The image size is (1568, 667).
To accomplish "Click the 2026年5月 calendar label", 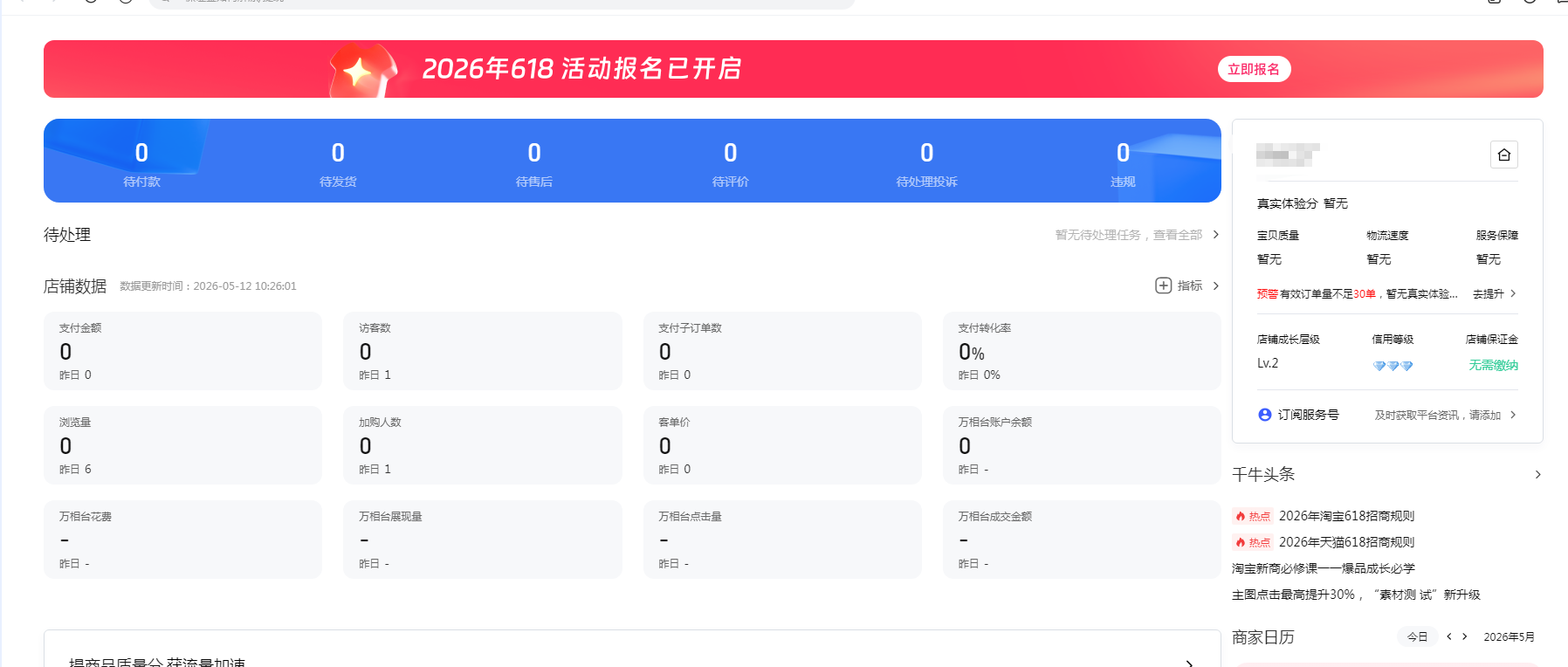I will coord(1509,637).
